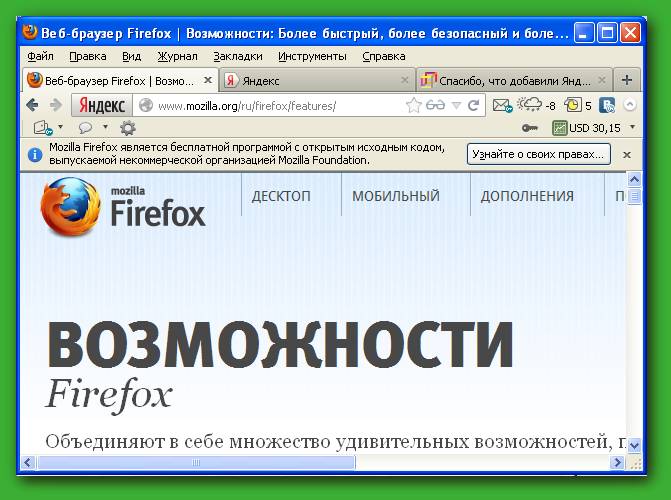Click the USD 30,15 currency rate
The height and width of the screenshot is (500, 671).
(586, 128)
